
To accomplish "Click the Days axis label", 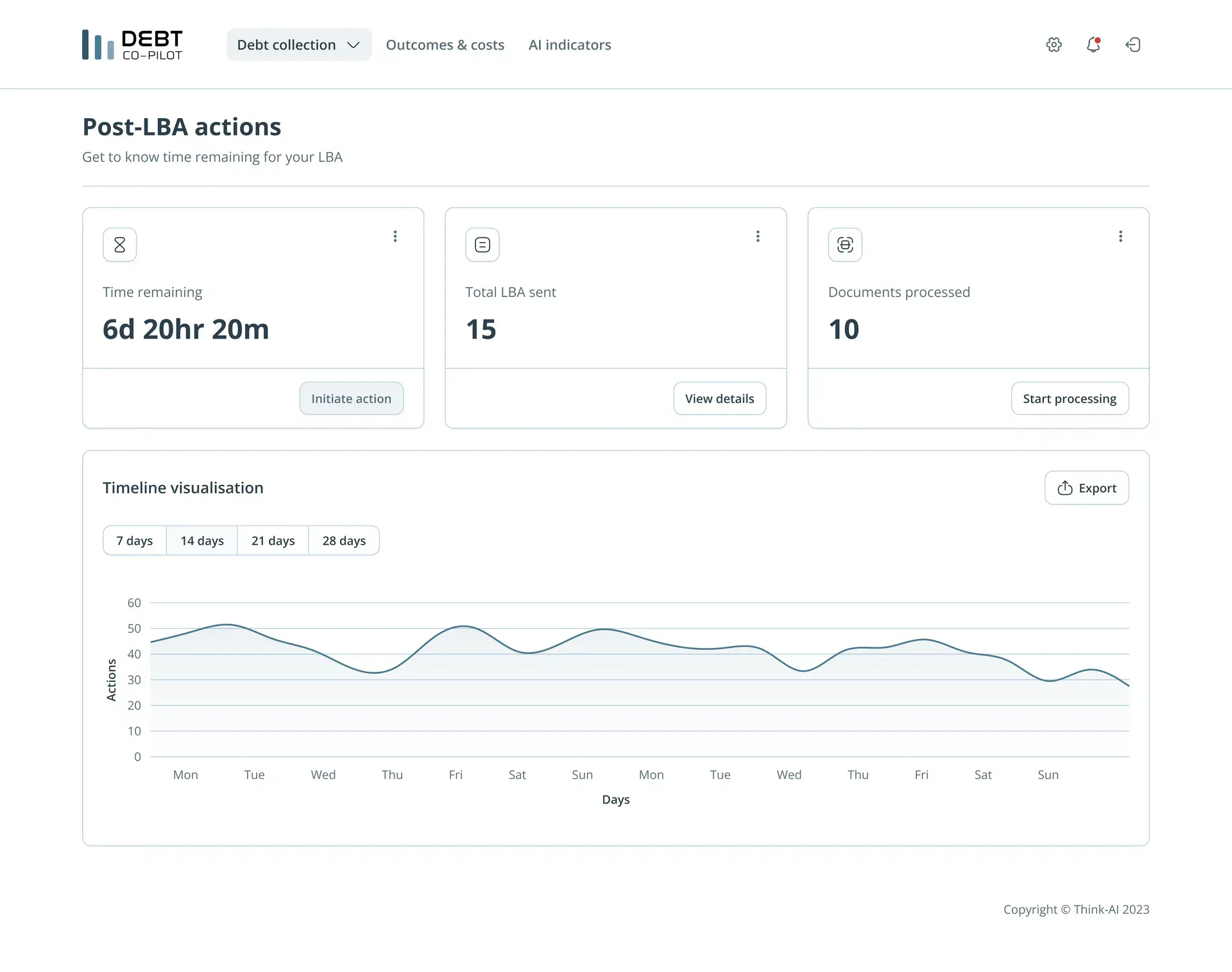I will pyautogui.click(x=616, y=799).
